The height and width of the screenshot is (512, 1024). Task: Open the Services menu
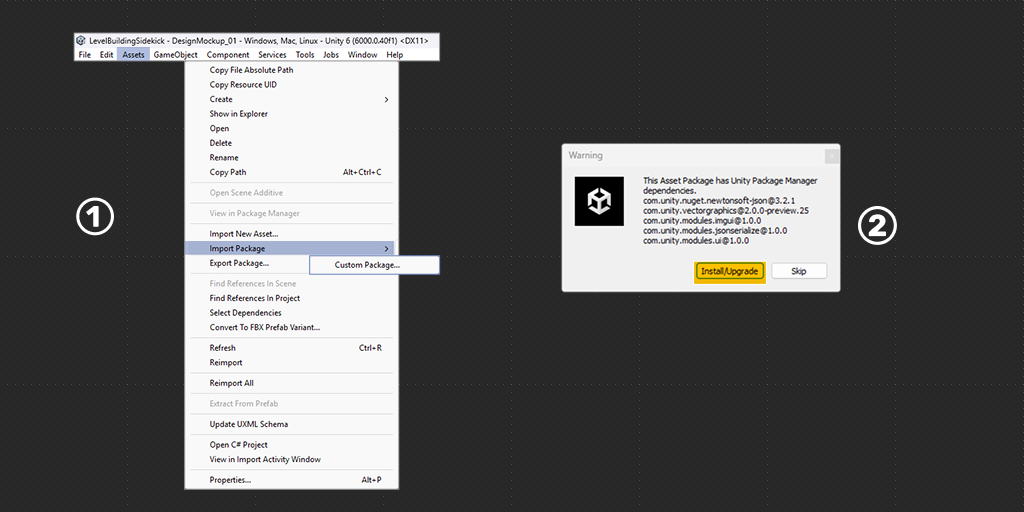pyautogui.click(x=272, y=55)
